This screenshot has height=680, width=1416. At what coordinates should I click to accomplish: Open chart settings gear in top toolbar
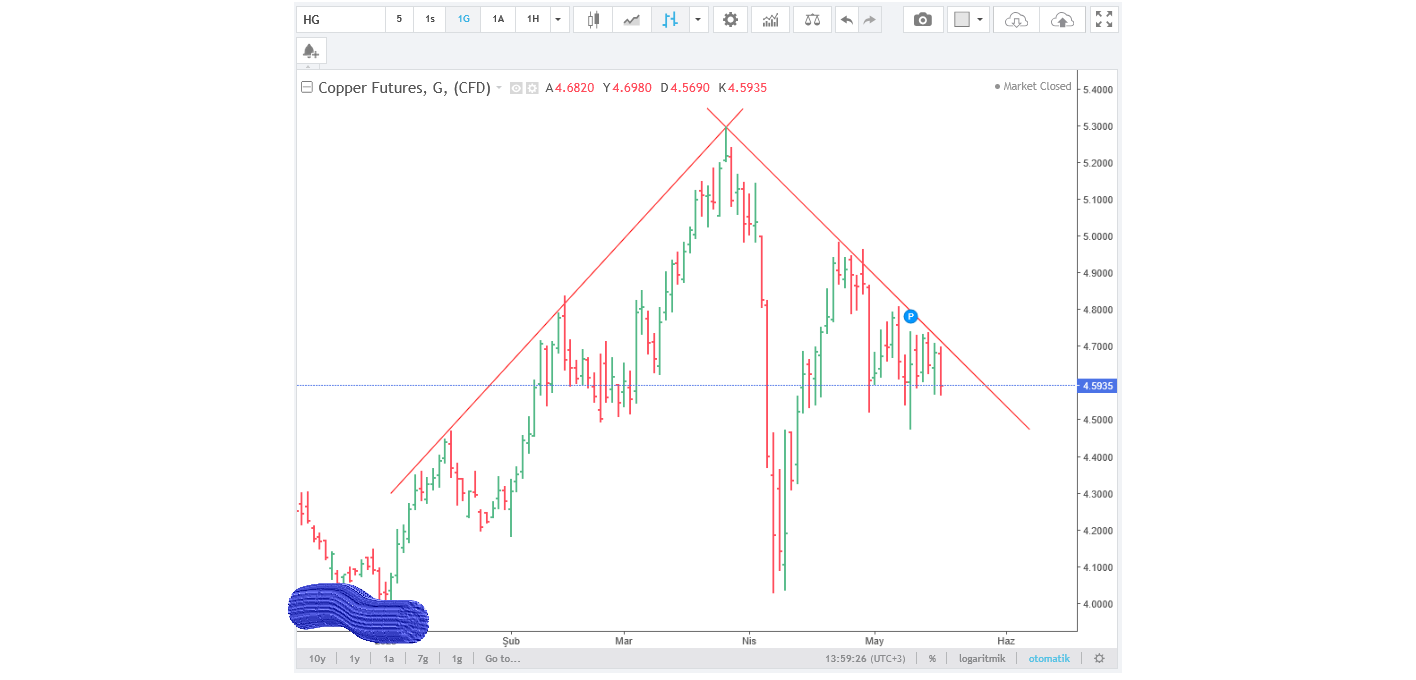(x=730, y=19)
